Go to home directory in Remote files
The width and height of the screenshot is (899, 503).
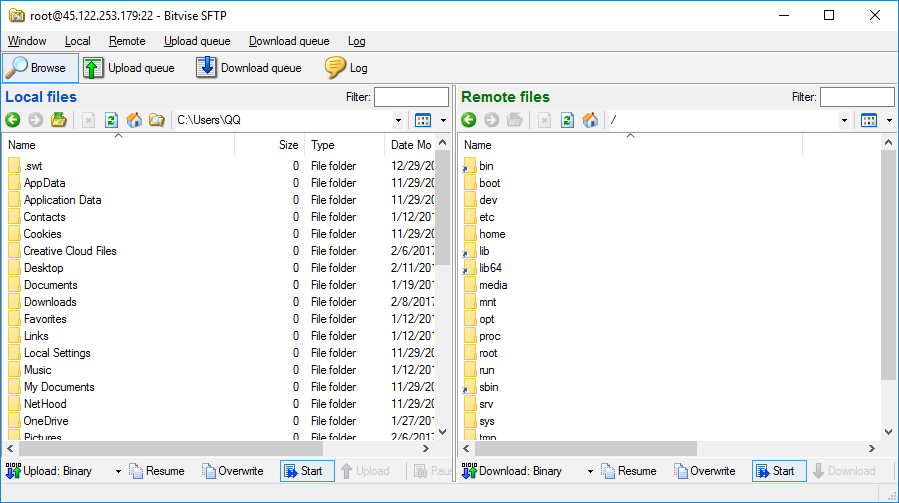(590, 120)
